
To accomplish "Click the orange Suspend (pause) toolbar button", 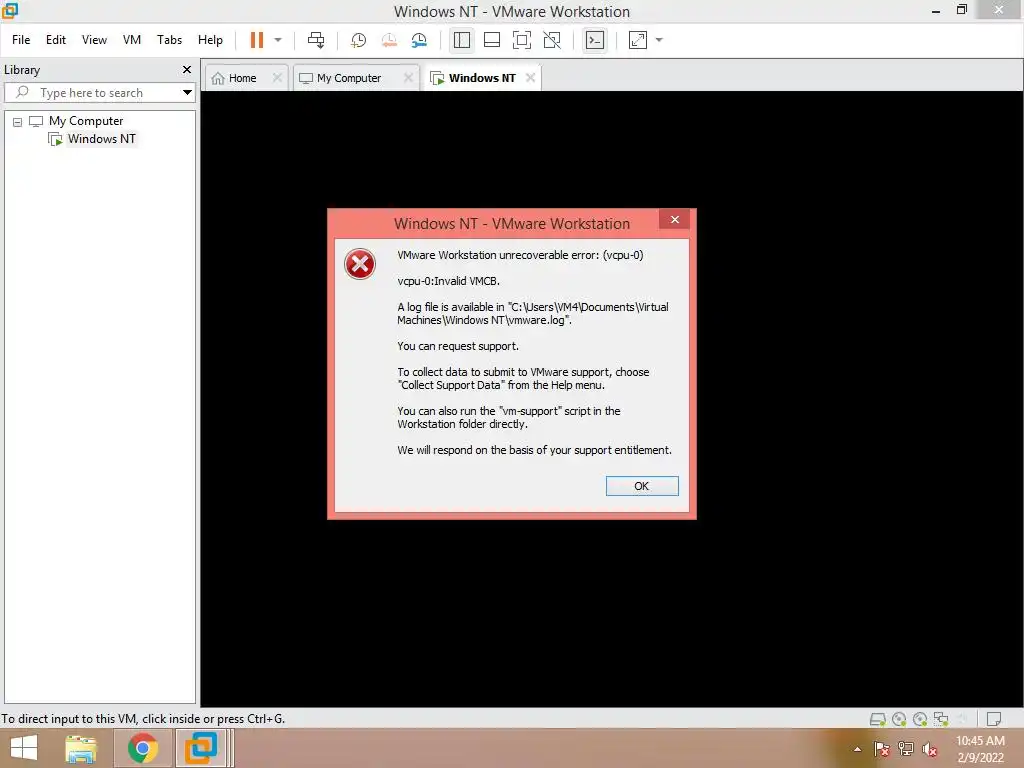I will [x=257, y=40].
